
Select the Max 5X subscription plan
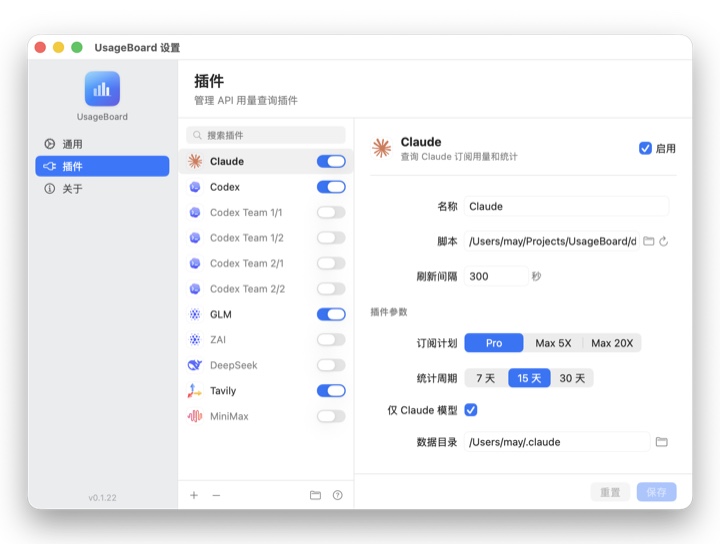point(553,343)
